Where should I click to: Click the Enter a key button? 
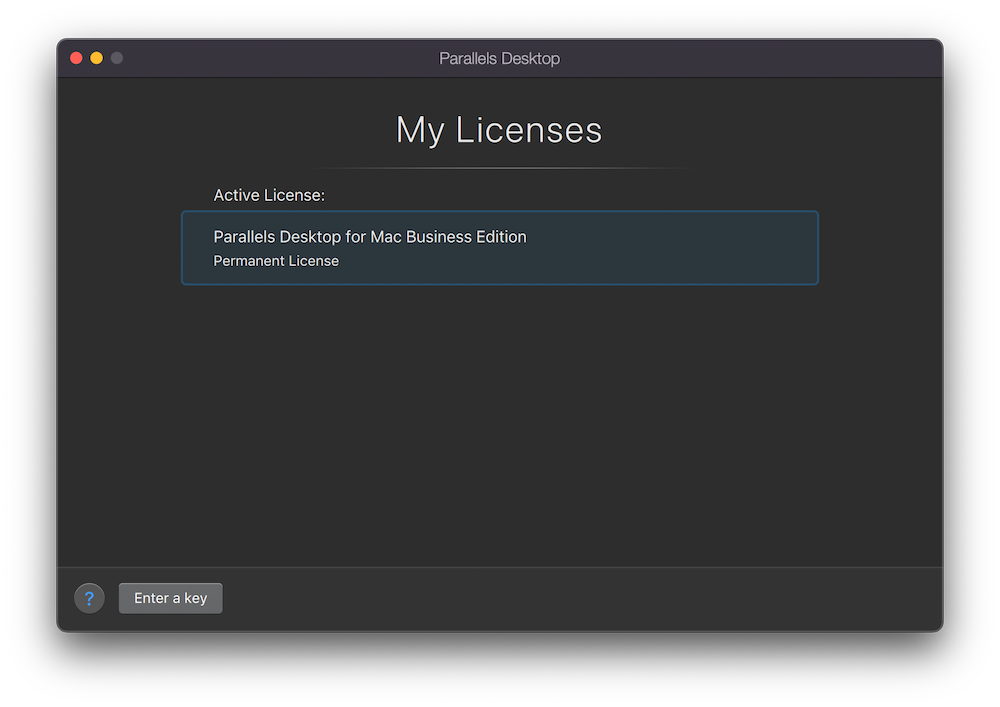pyautogui.click(x=170, y=598)
